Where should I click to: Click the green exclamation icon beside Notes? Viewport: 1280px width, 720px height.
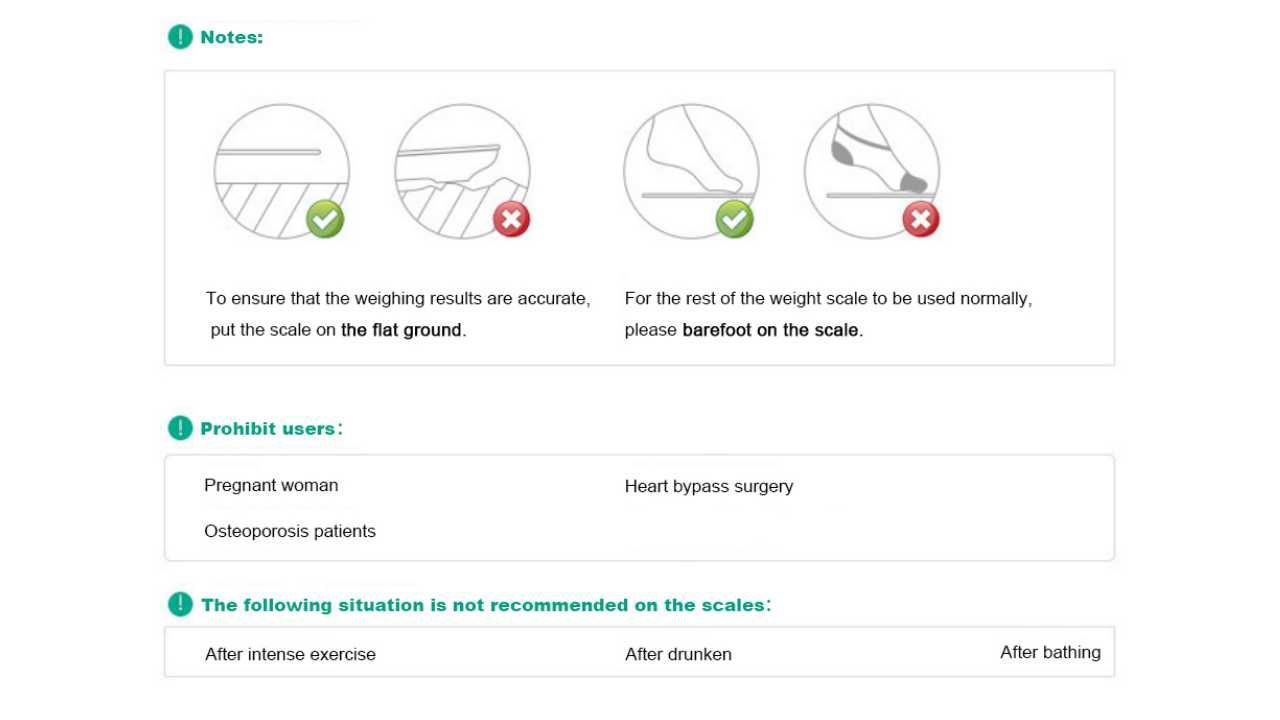180,37
